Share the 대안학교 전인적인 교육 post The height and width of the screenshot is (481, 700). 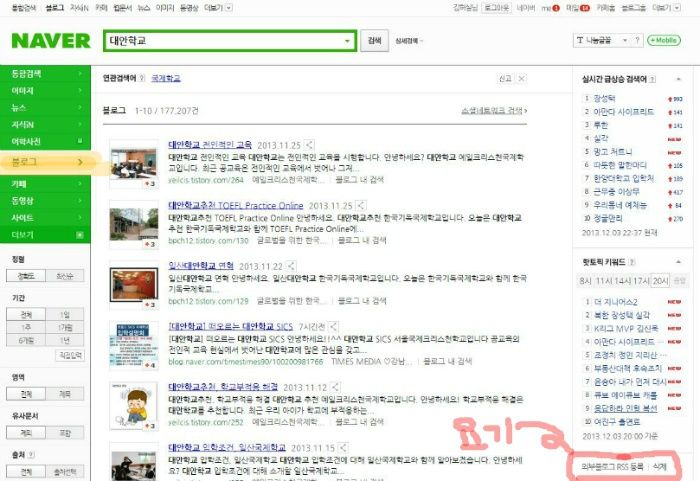pyautogui.click(x=309, y=145)
